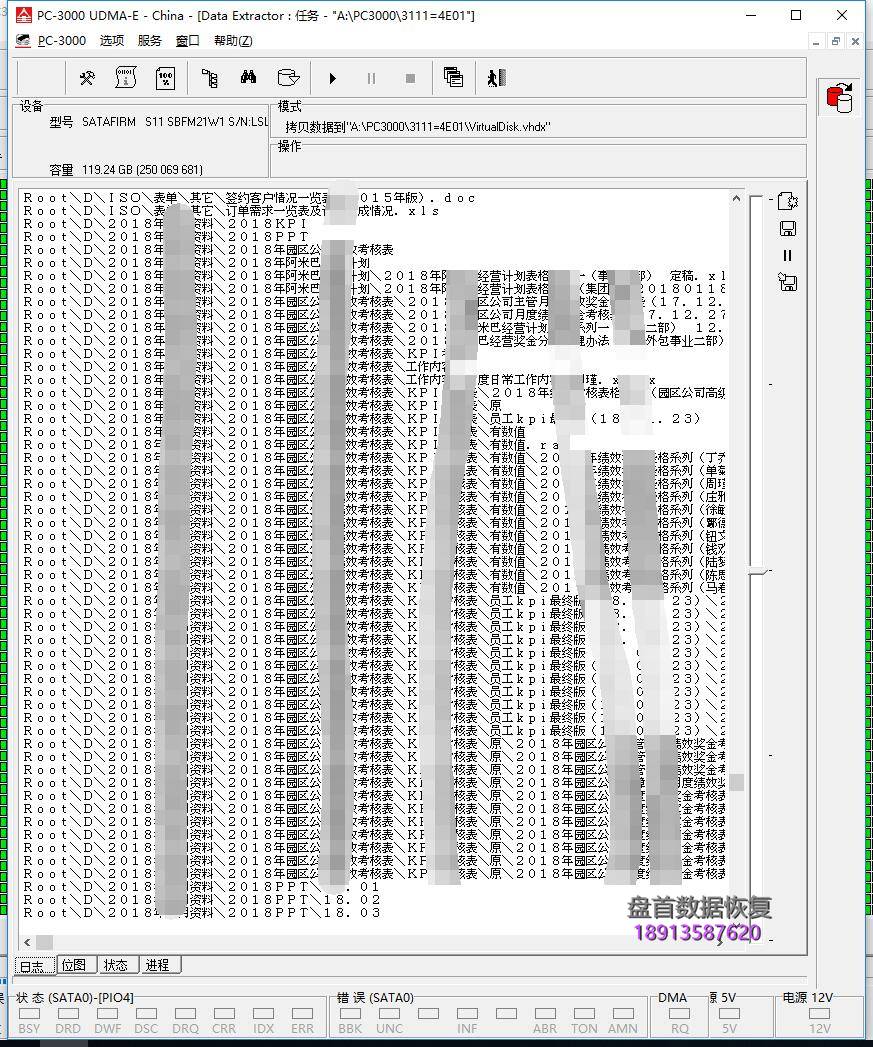Switch to the 位图 tab
The height and width of the screenshot is (1047, 873).
point(74,965)
